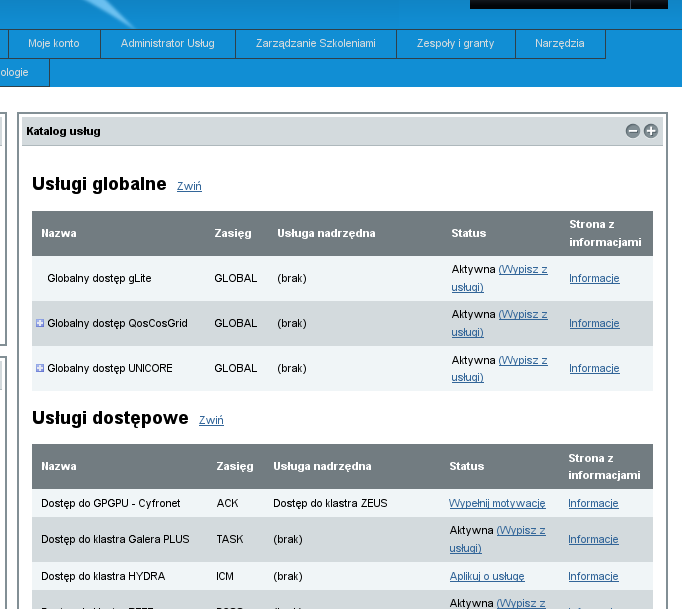Click Aplikuj o usługę for klastra HYDRA
Screen dimensions: 682x609
[x=487, y=576]
